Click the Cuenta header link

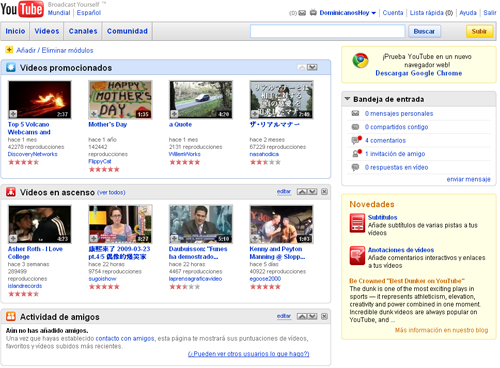[x=393, y=13]
